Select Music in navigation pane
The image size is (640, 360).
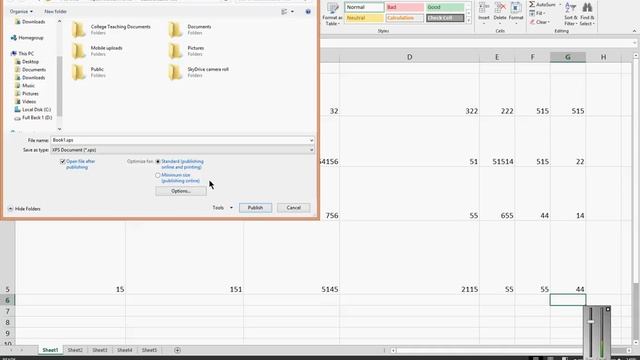click(25, 85)
